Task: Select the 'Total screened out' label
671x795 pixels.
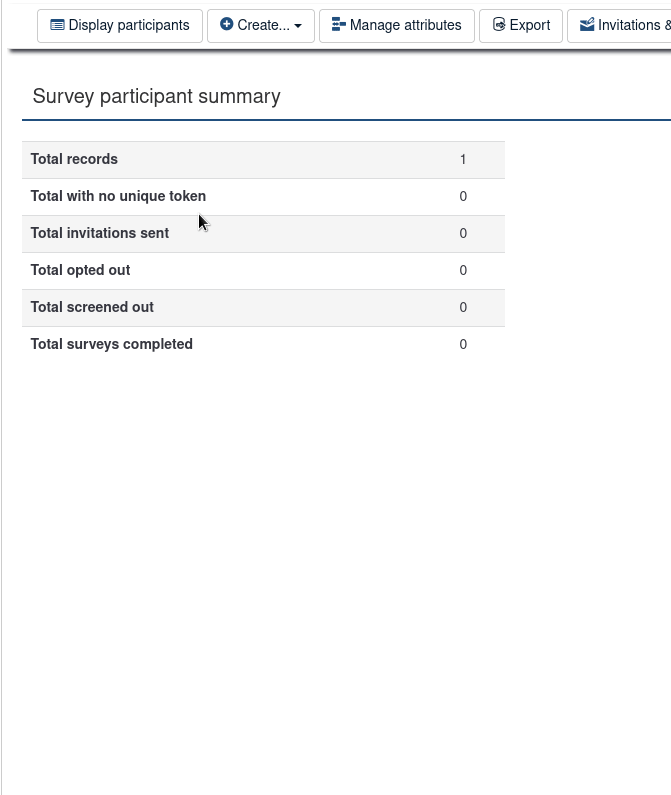Action: coord(92,307)
